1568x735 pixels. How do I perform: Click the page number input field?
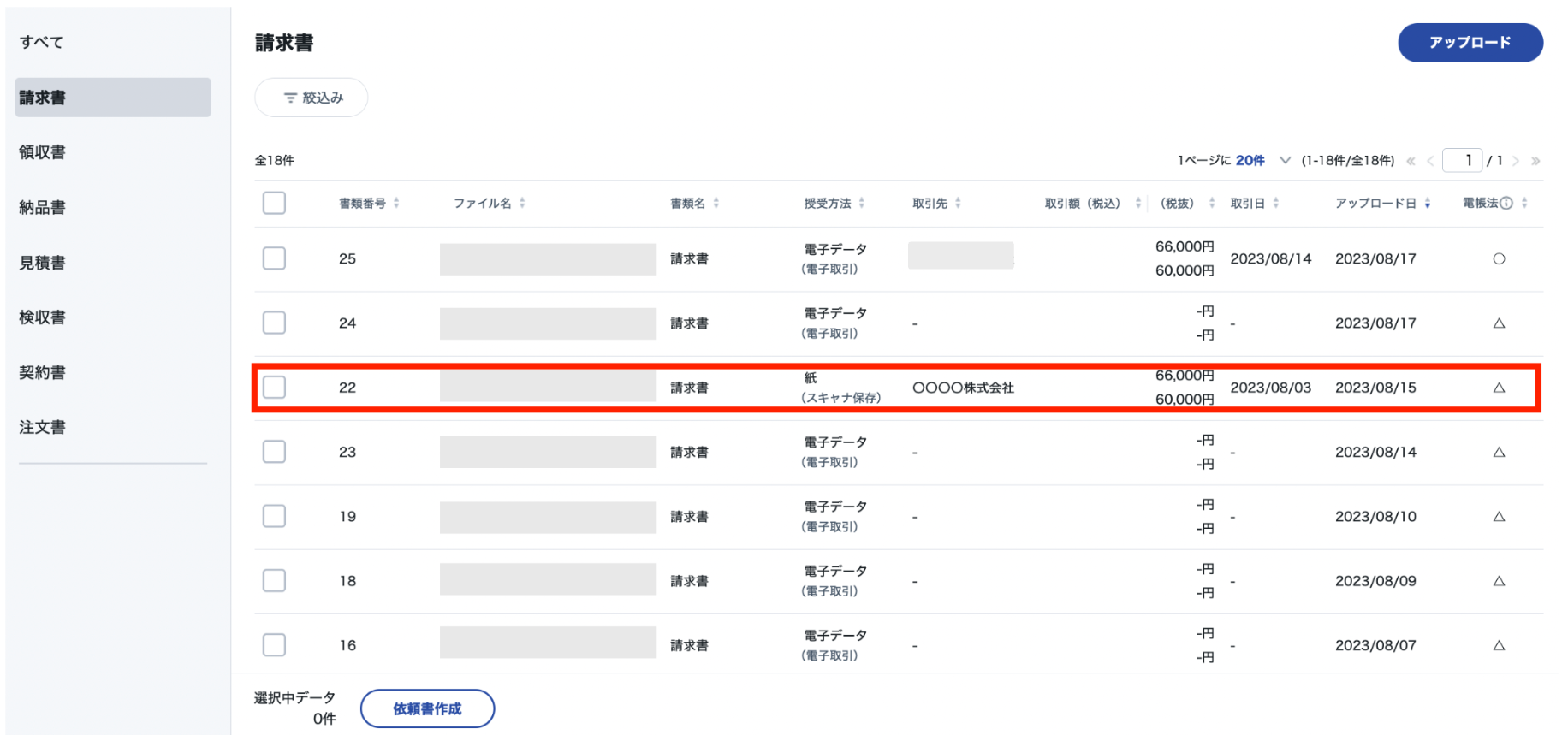click(x=1462, y=161)
